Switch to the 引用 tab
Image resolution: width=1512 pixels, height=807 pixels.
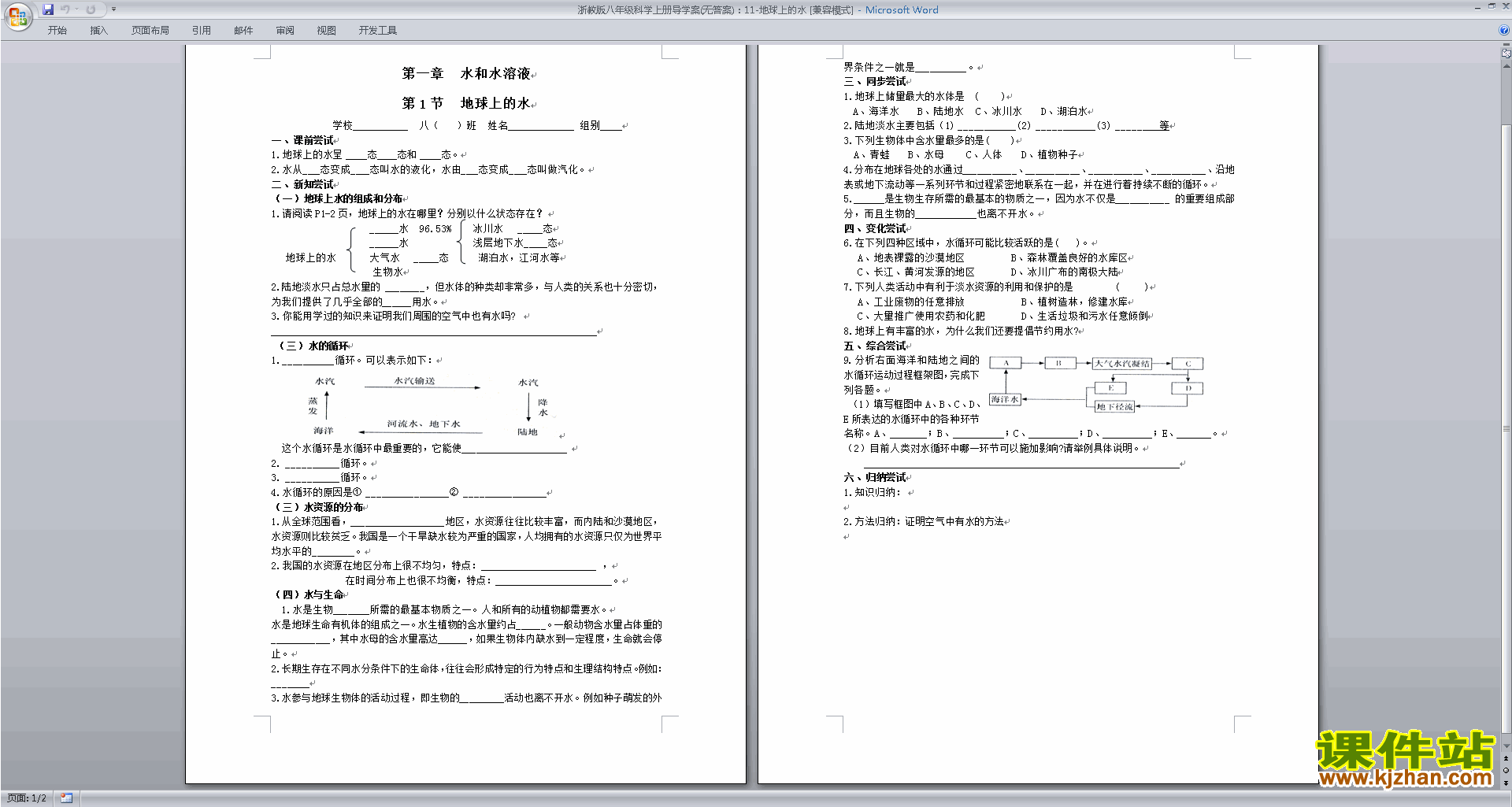[202, 31]
